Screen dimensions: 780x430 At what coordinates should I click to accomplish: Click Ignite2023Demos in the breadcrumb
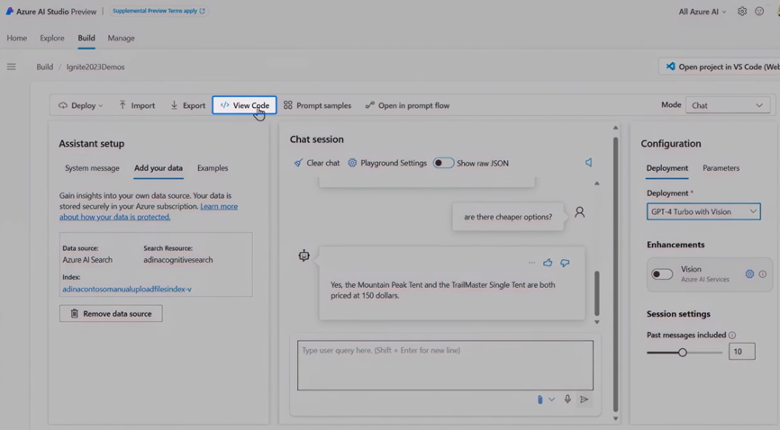(x=96, y=67)
